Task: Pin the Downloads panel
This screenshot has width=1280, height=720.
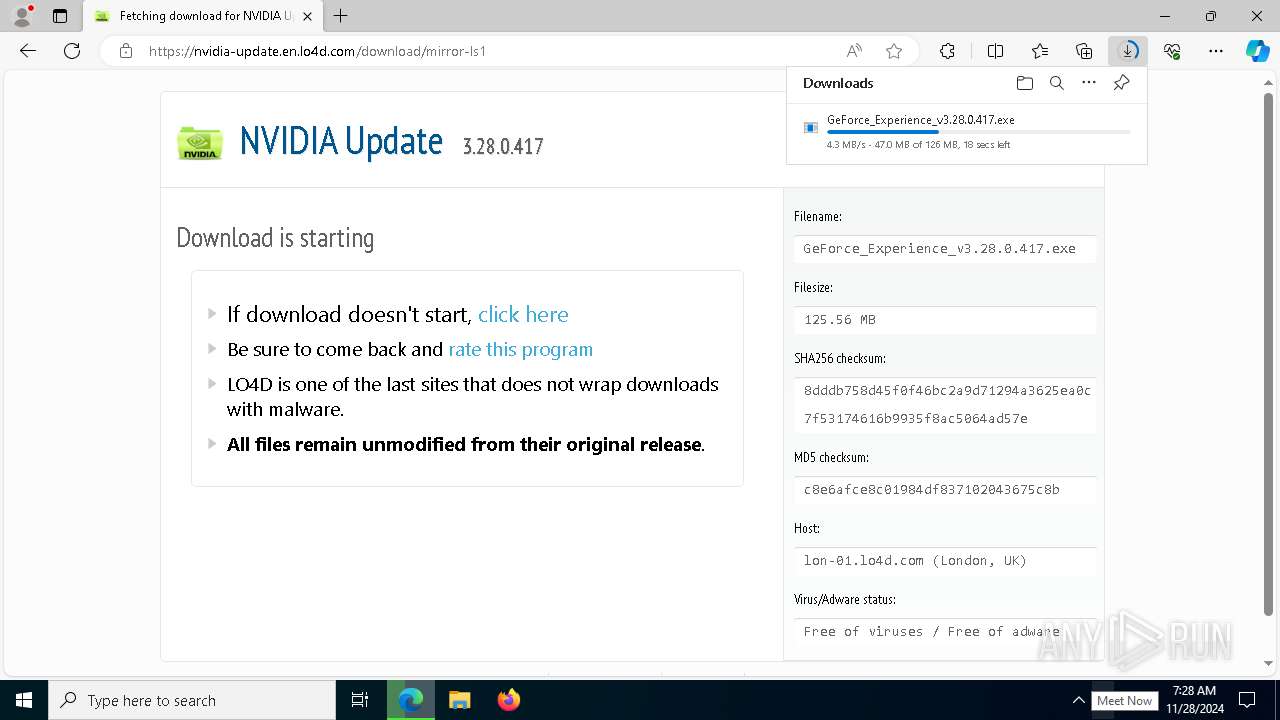Action: click(1121, 83)
